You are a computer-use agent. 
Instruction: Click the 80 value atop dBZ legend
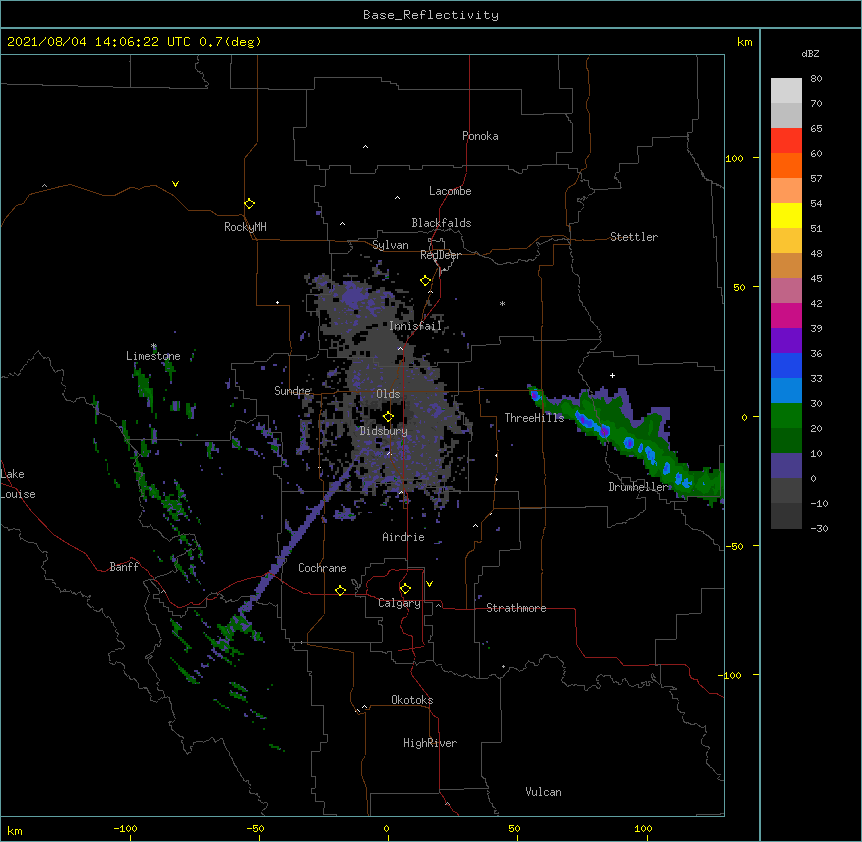pyautogui.click(x=816, y=79)
